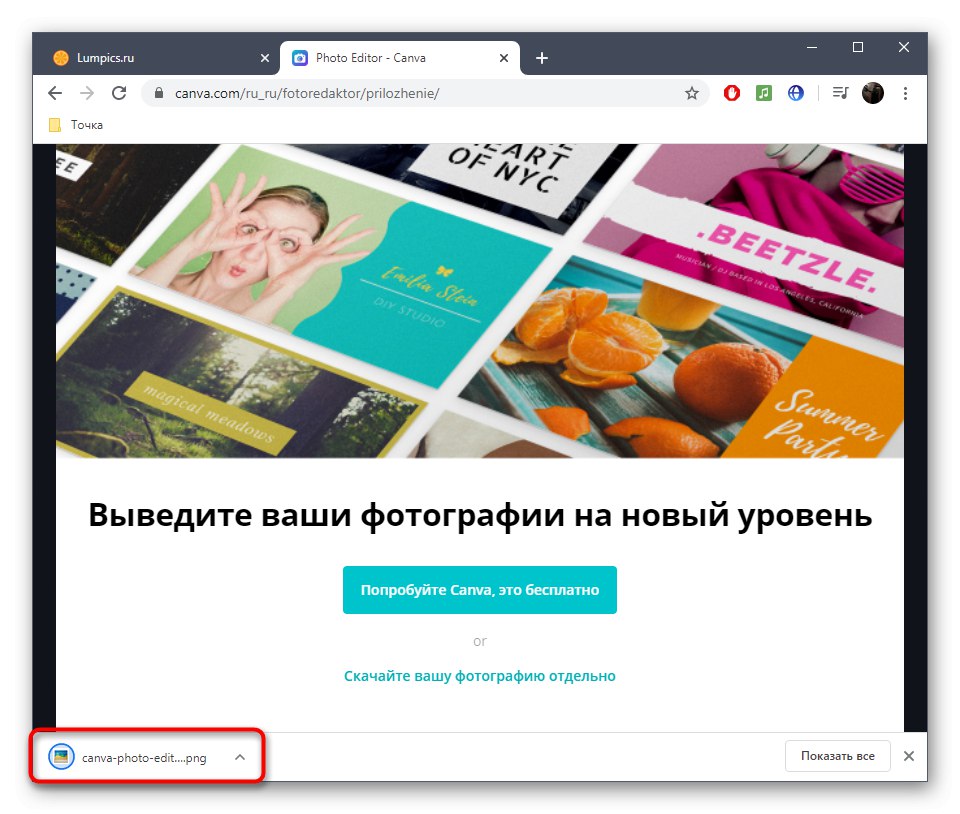Open the media playlist extension near the avatar
Screen dimensions: 960x814
pos(839,93)
